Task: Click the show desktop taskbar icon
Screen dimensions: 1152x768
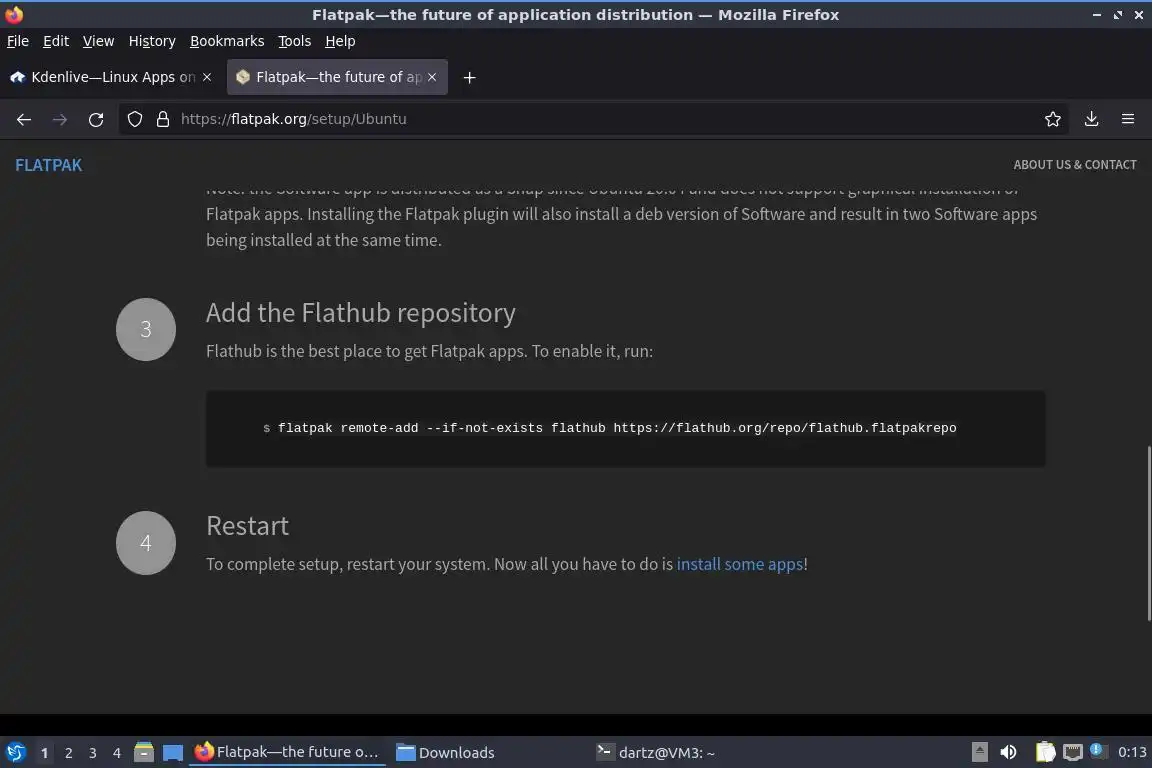Action: click(x=173, y=753)
